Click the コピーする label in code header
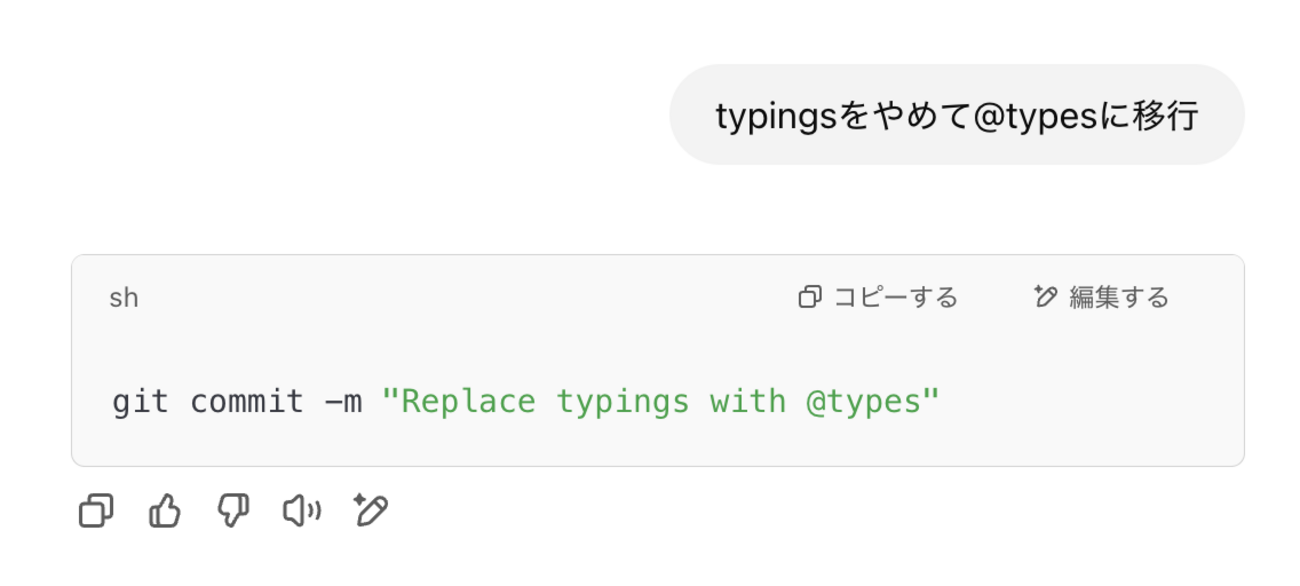The image size is (1300, 586). coord(895,297)
